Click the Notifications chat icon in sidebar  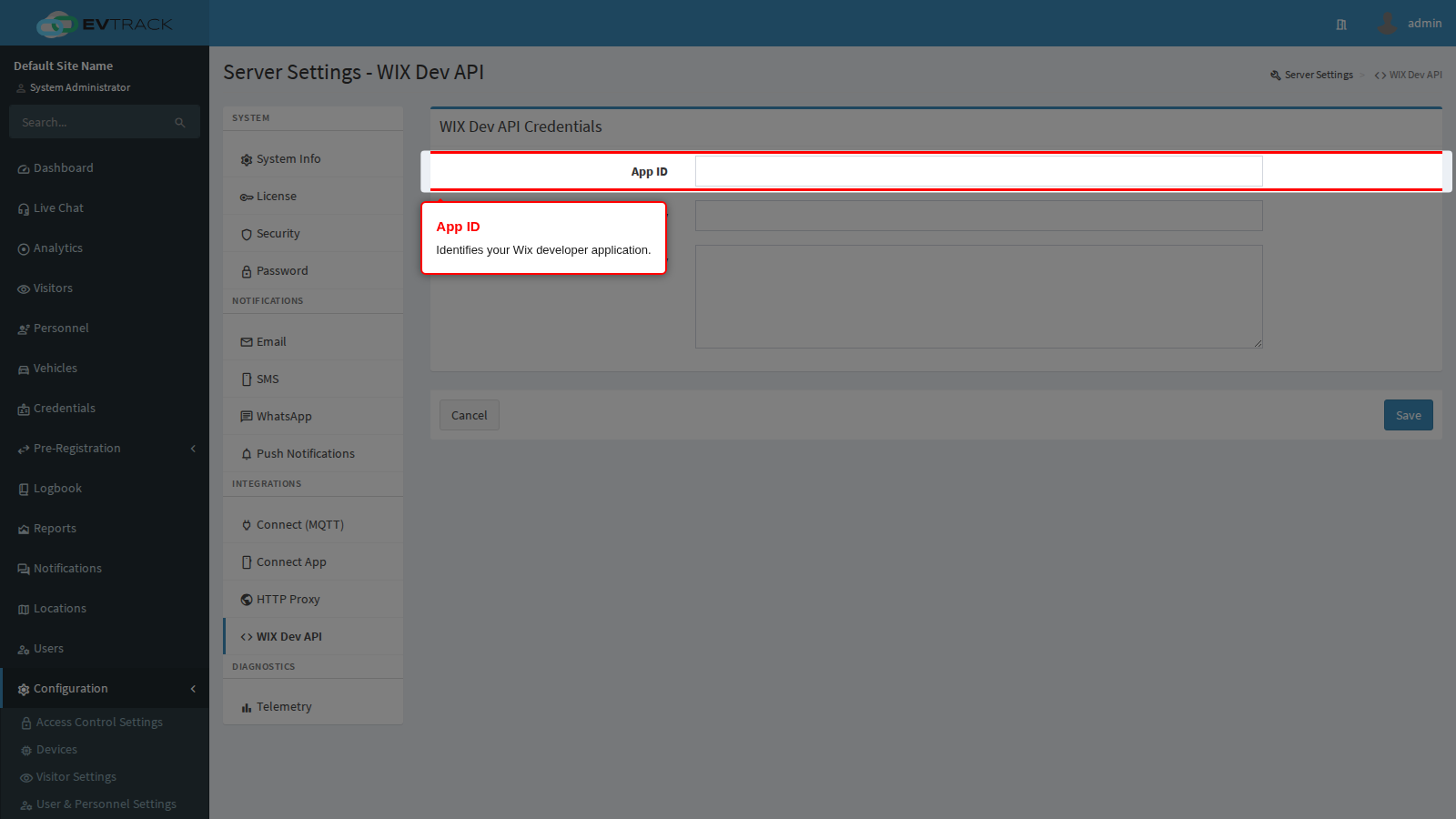tap(24, 570)
